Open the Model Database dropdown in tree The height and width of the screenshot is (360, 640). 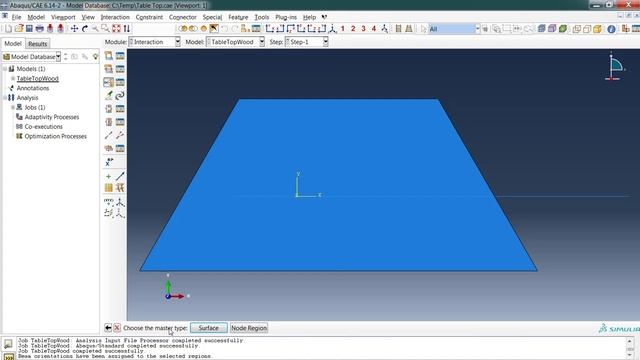(31, 57)
